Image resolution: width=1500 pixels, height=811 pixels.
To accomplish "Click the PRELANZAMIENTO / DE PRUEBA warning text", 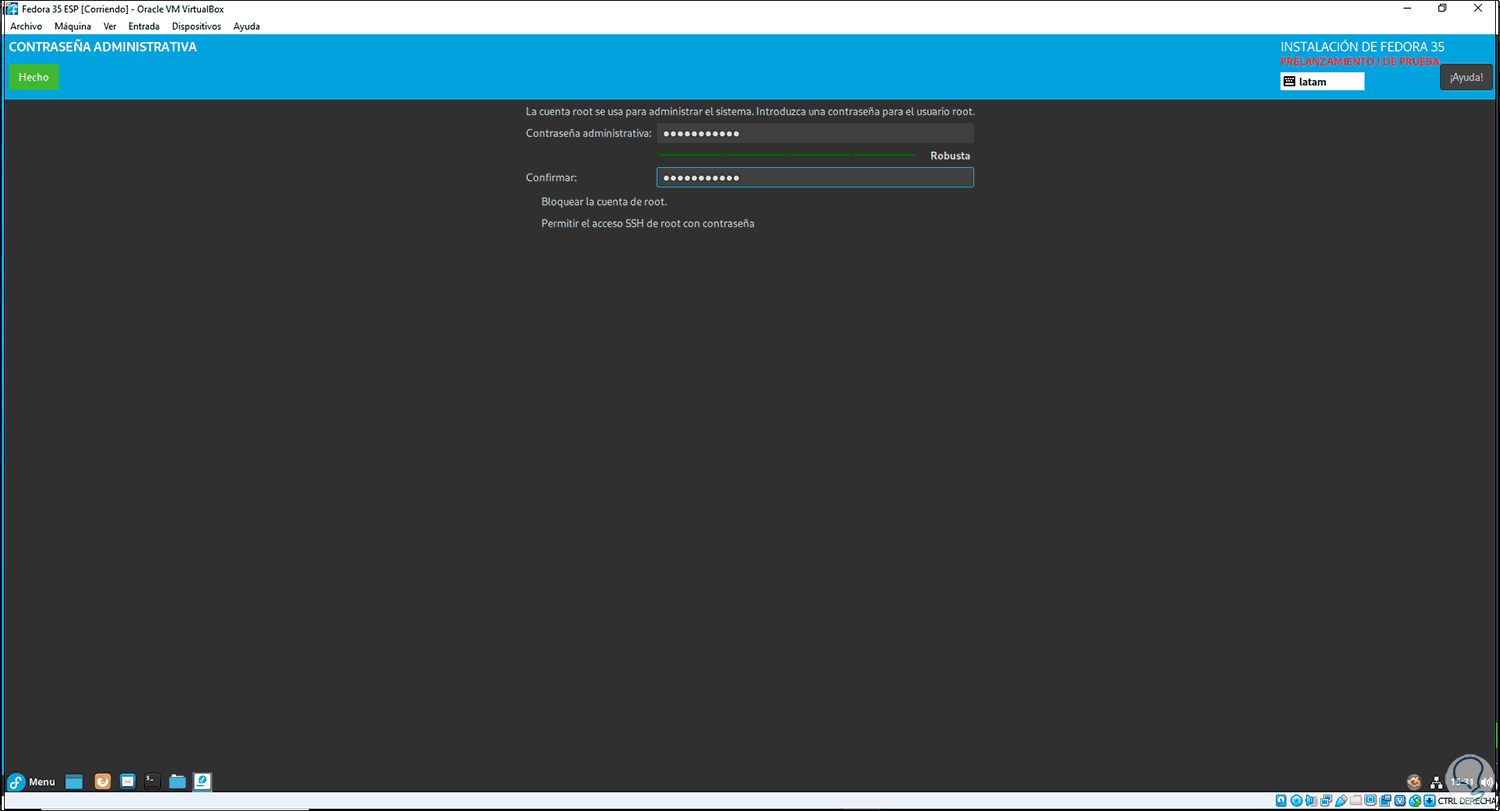I will tap(1360, 61).
